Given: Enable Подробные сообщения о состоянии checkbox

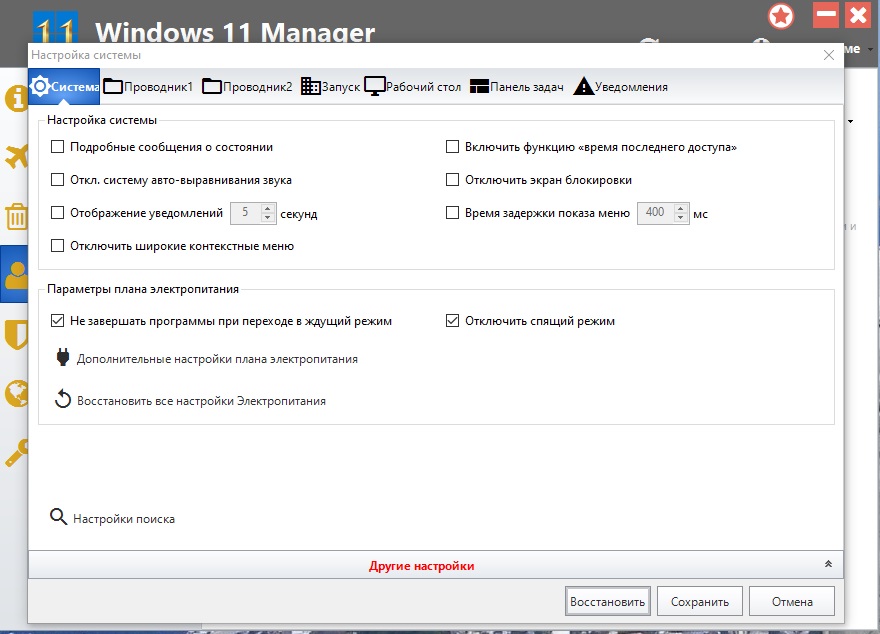Looking at the screenshot, I should click(58, 147).
